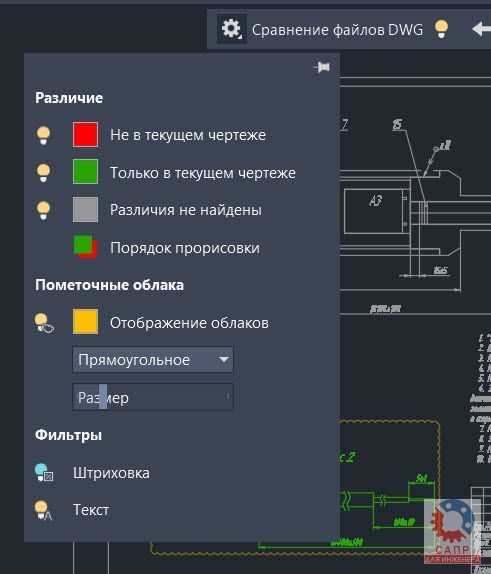Toggle revision clouds display lightbulb
This screenshot has width=491, height=574.
tap(44, 323)
